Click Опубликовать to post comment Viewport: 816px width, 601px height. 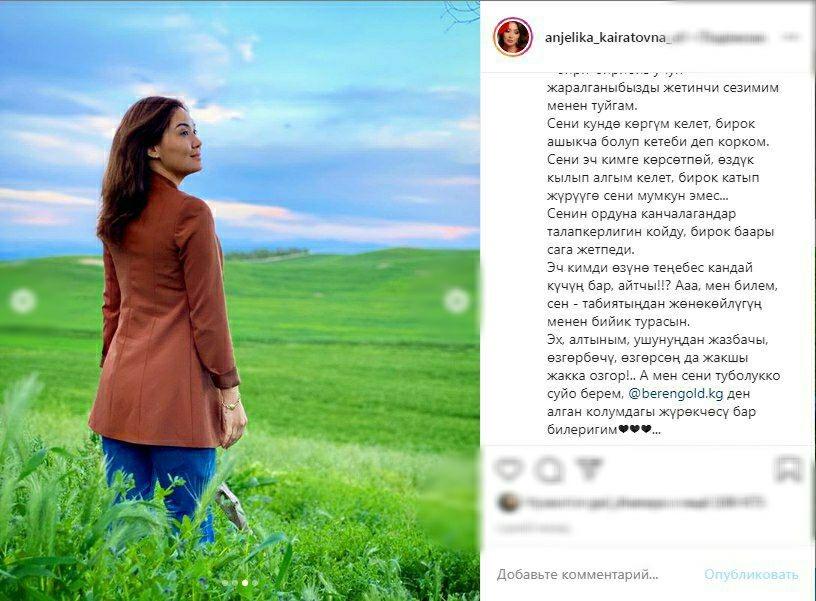coord(751,574)
